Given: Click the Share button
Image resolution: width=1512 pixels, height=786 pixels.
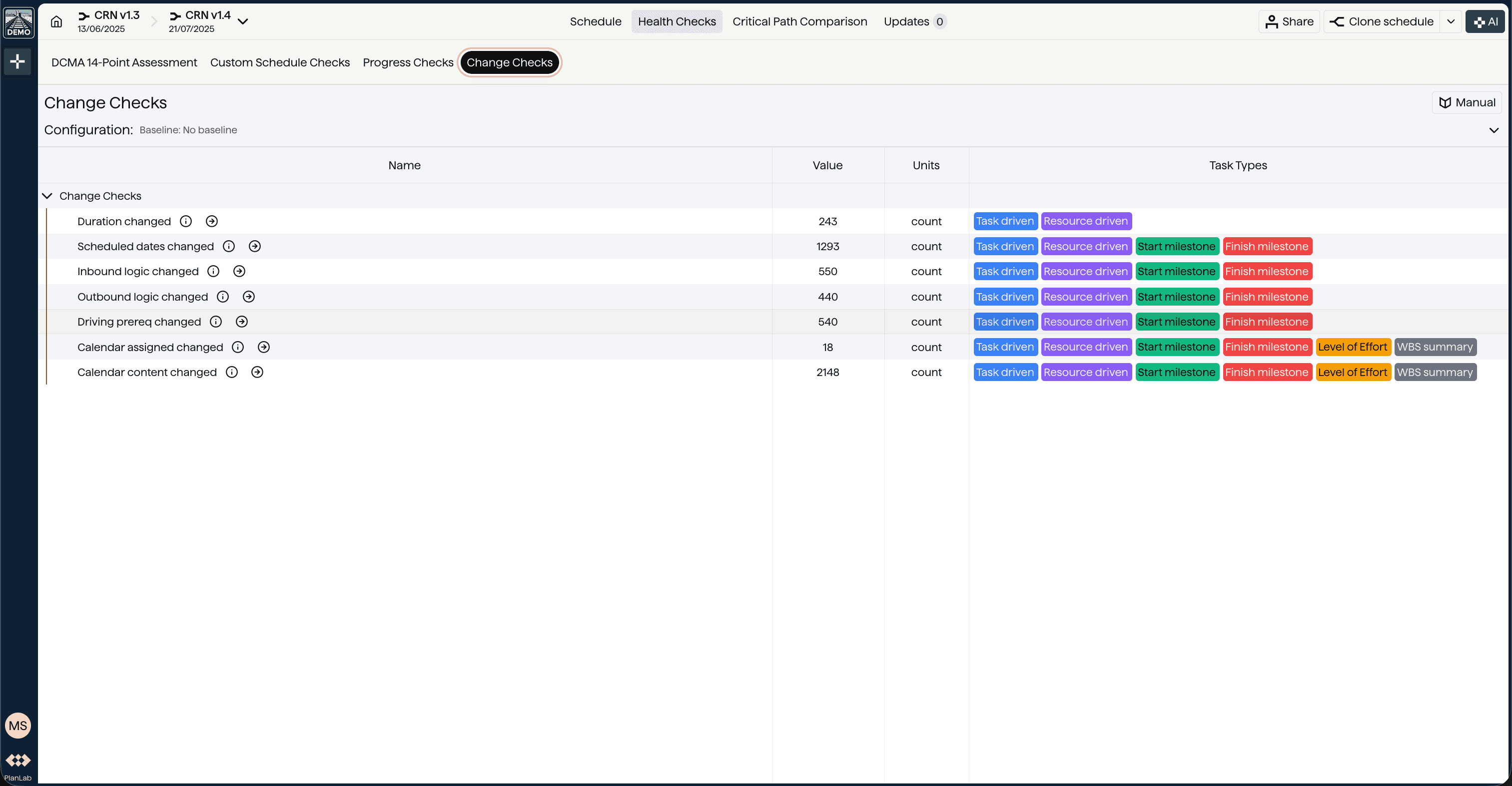Looking at the screenshot, I should coord(1289,21).
